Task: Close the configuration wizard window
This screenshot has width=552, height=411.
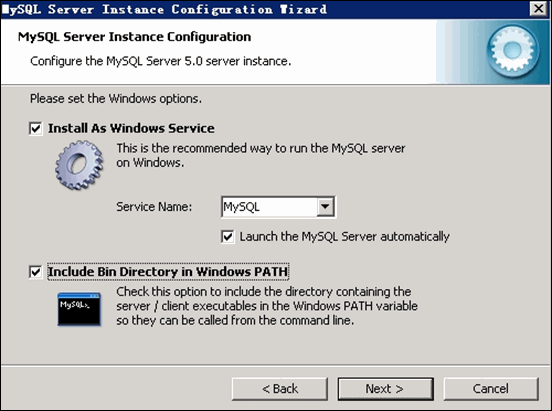Action: (539, 9)
